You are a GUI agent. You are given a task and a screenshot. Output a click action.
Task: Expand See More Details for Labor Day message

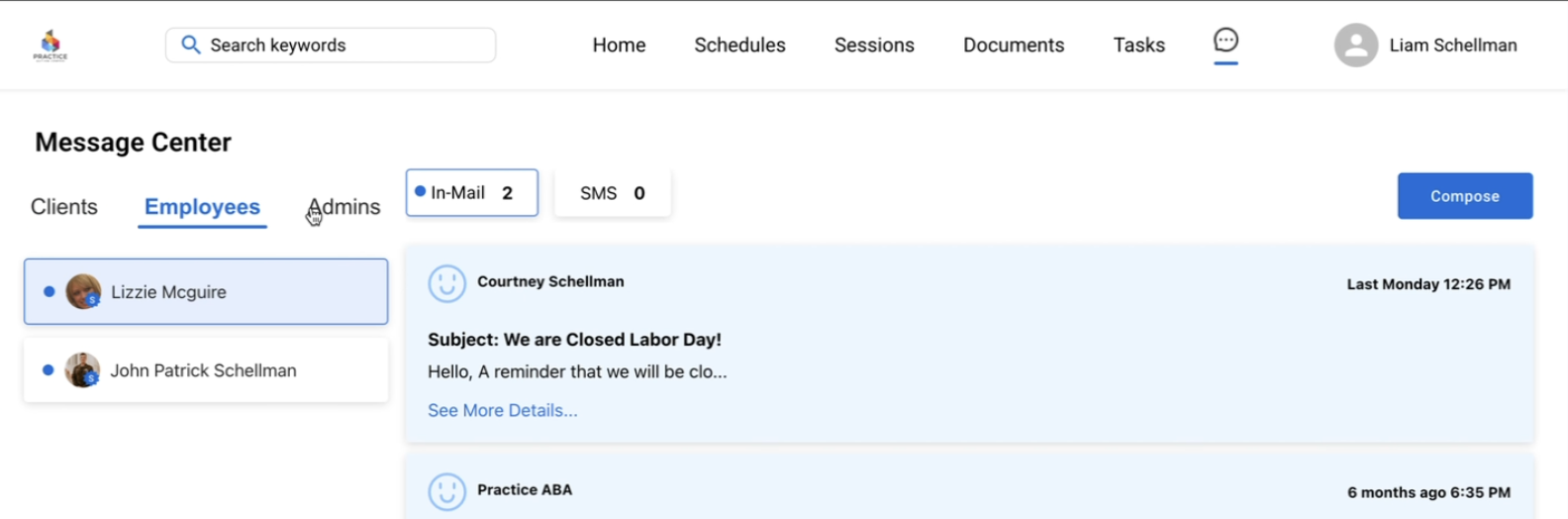502,410
